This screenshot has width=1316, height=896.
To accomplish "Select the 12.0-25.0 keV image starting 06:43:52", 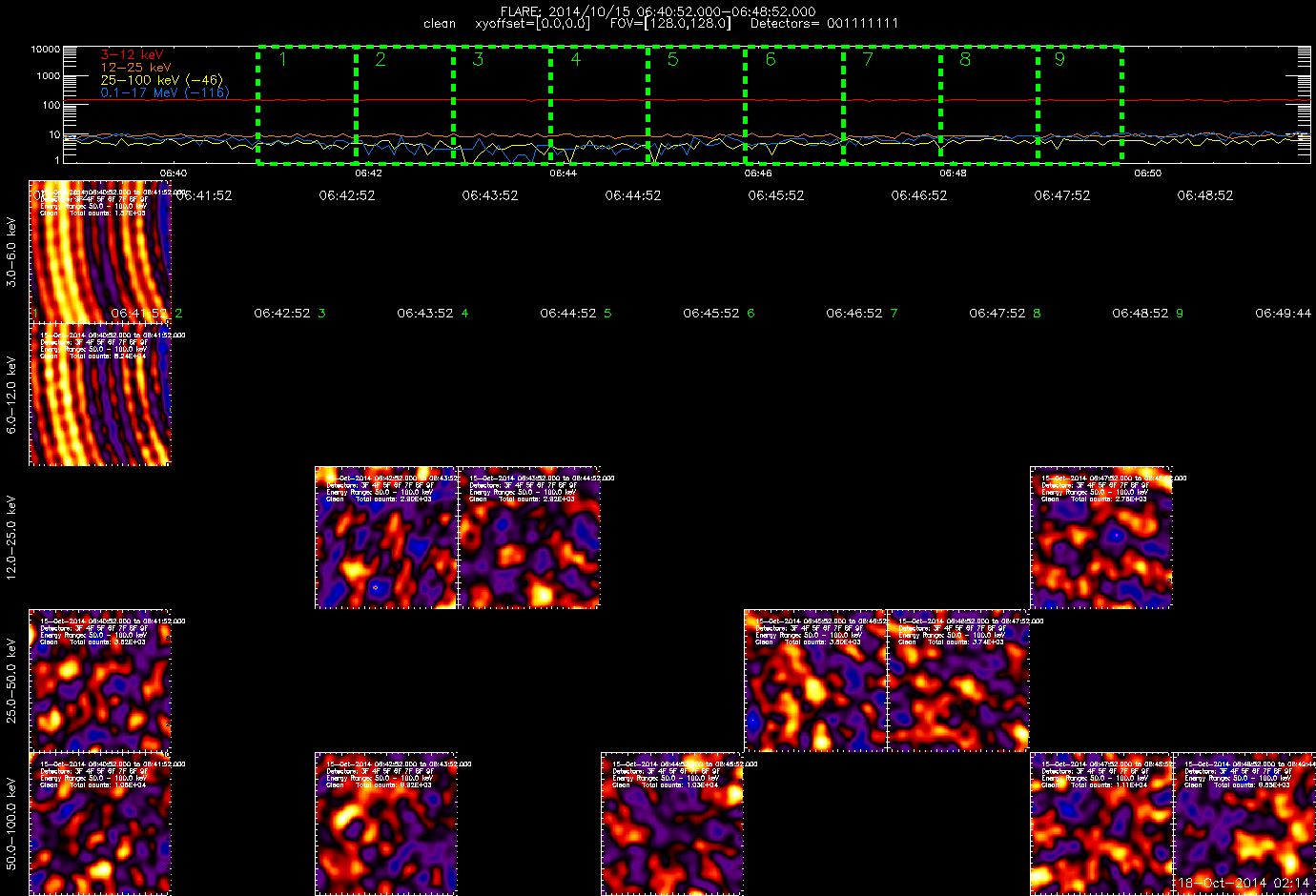I will click(529, 538).
